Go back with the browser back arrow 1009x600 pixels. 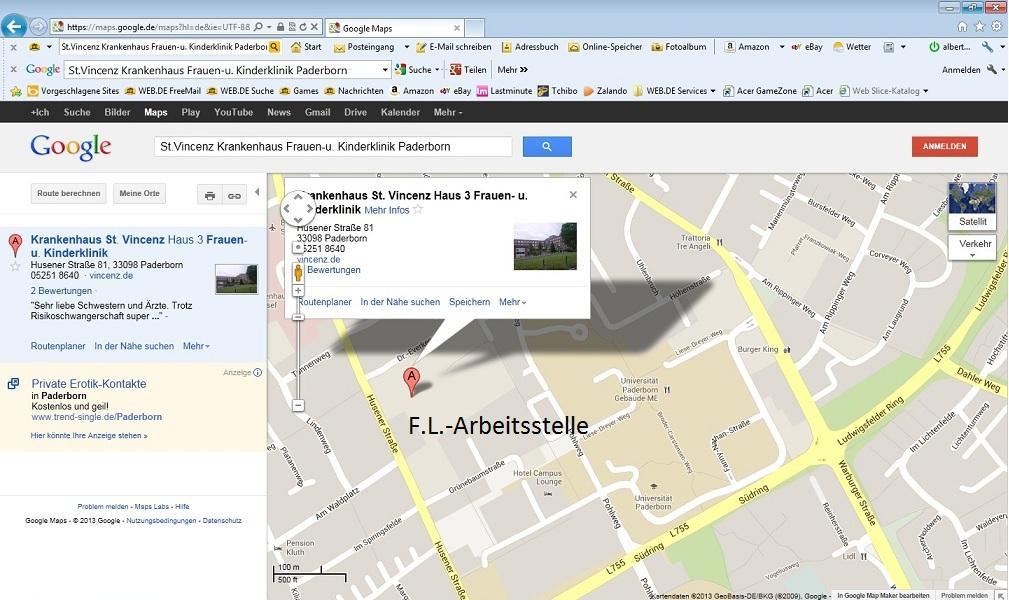[14, 26]
